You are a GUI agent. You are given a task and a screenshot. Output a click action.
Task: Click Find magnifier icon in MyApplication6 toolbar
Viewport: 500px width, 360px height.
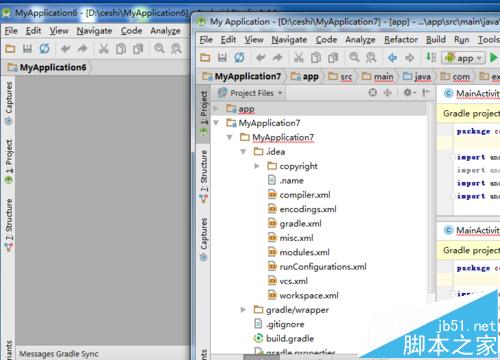pos(159,49)
